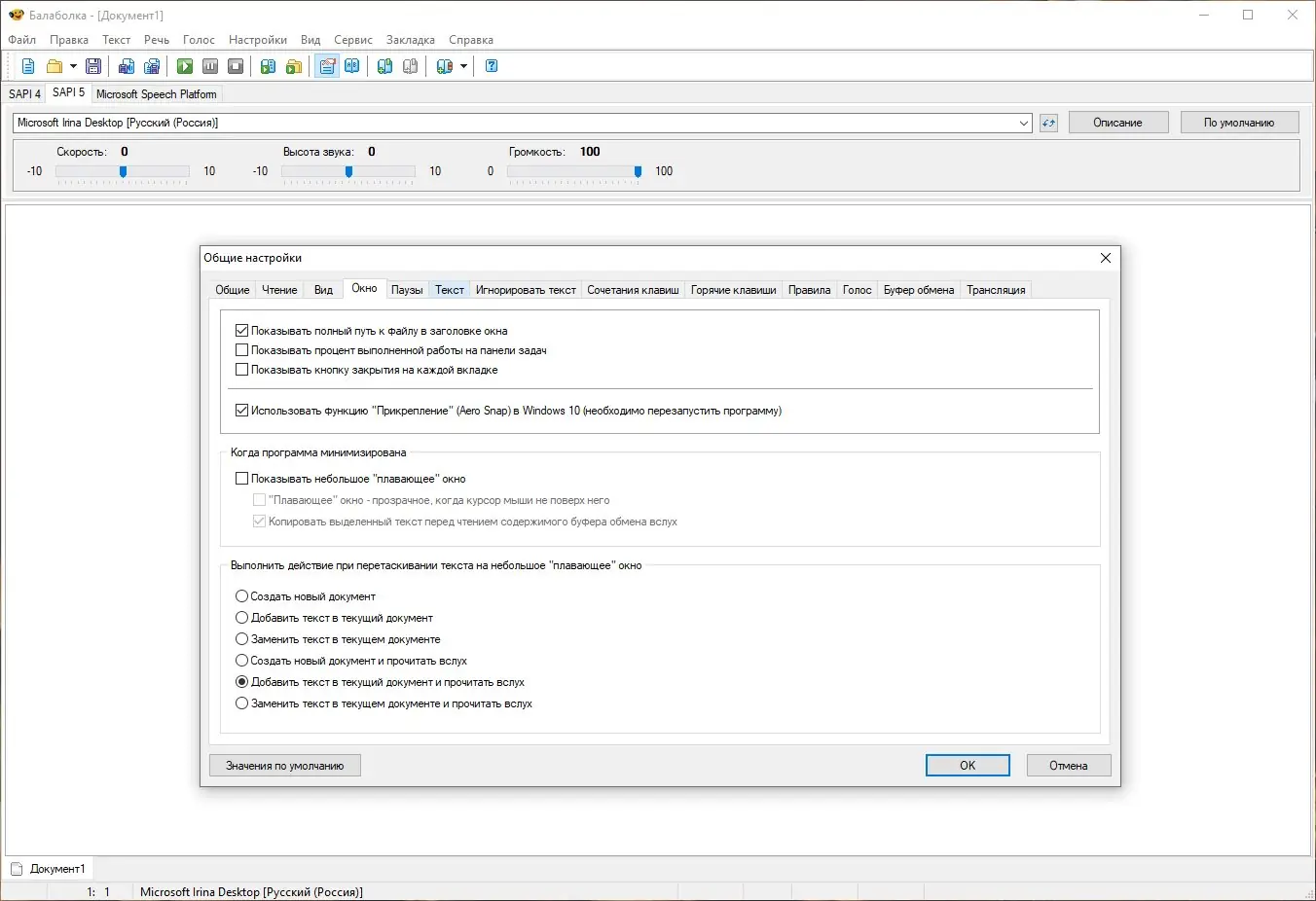This screenshot has height=901, width=1316.
Task: Click the blue AB book icon
Action: click(352, 66)
